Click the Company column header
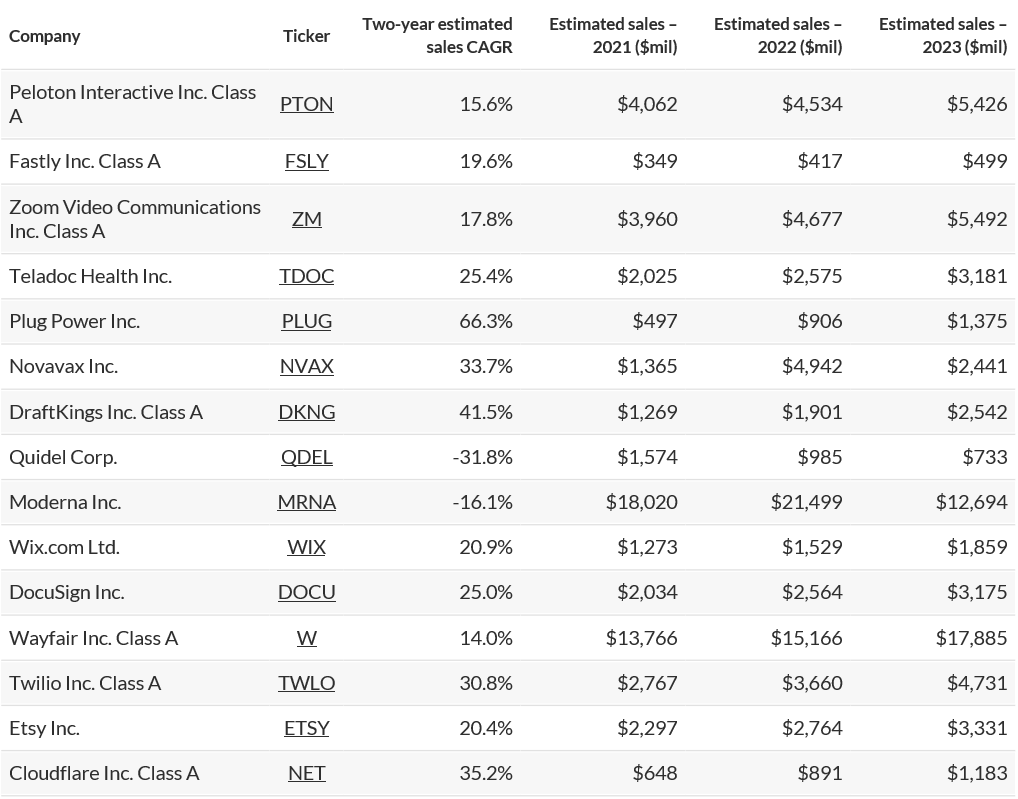This screenshot has height=799, width=1018. [45, 36]
